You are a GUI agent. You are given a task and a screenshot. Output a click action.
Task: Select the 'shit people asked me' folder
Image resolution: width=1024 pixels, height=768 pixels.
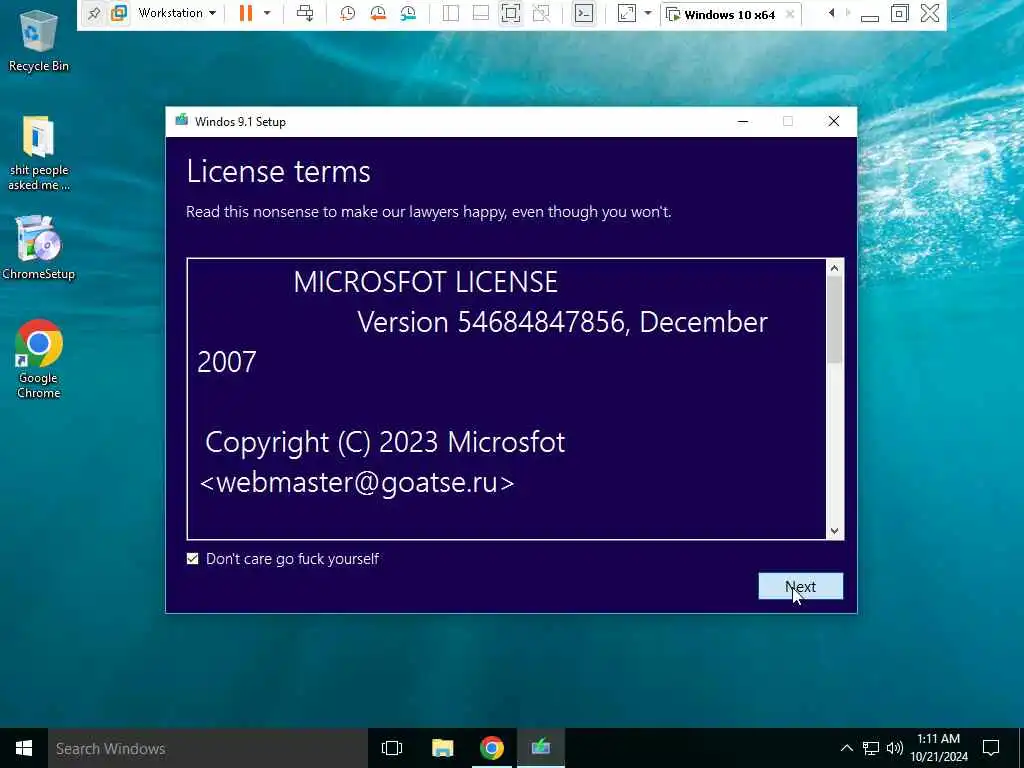click(39, 153)
